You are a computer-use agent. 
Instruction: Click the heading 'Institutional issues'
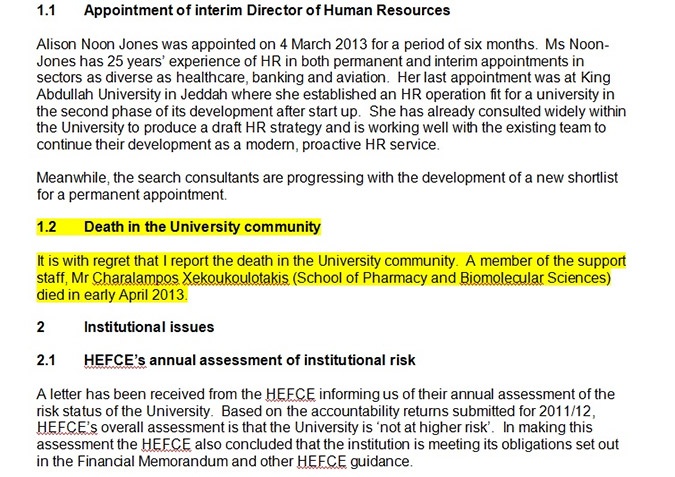click(149, 327)
